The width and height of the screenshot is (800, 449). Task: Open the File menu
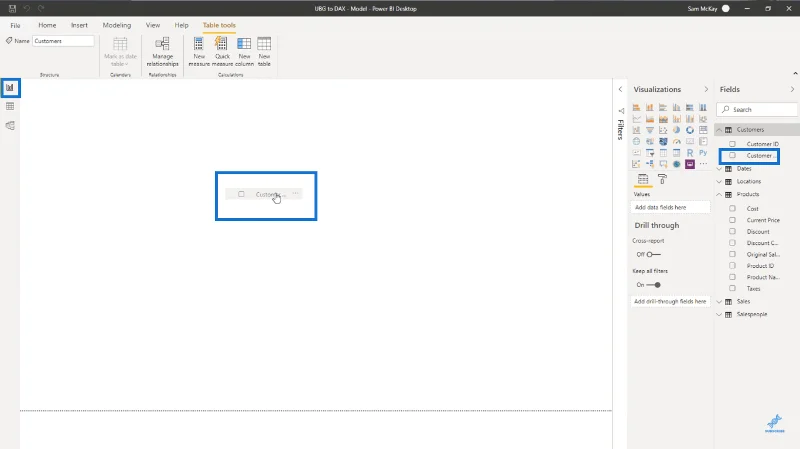15,25
